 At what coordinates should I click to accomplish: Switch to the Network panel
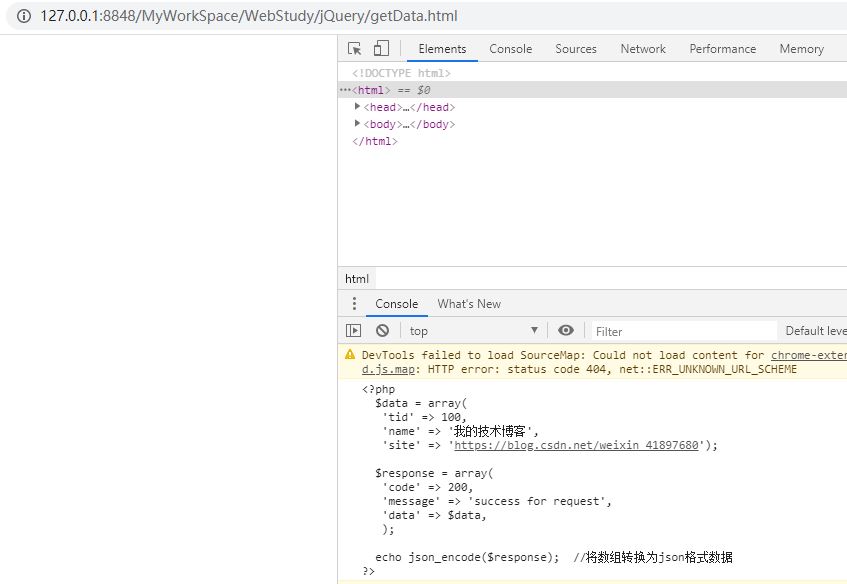coord(642,48)
